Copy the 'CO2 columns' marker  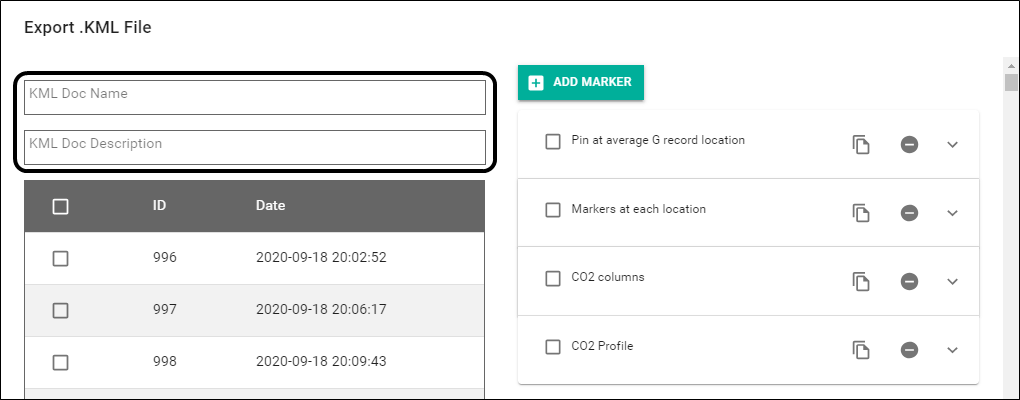tap(861, 281)
